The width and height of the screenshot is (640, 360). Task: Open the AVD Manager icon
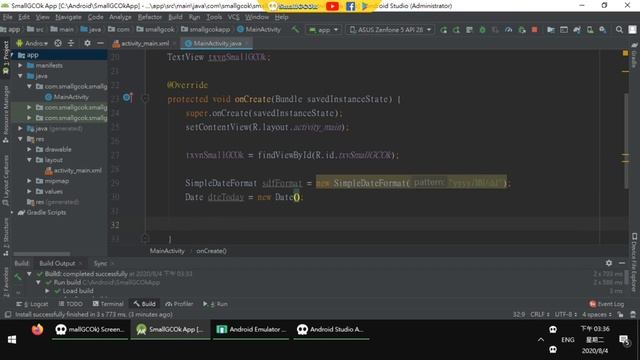pyautogui.click(x=590, y=30)
